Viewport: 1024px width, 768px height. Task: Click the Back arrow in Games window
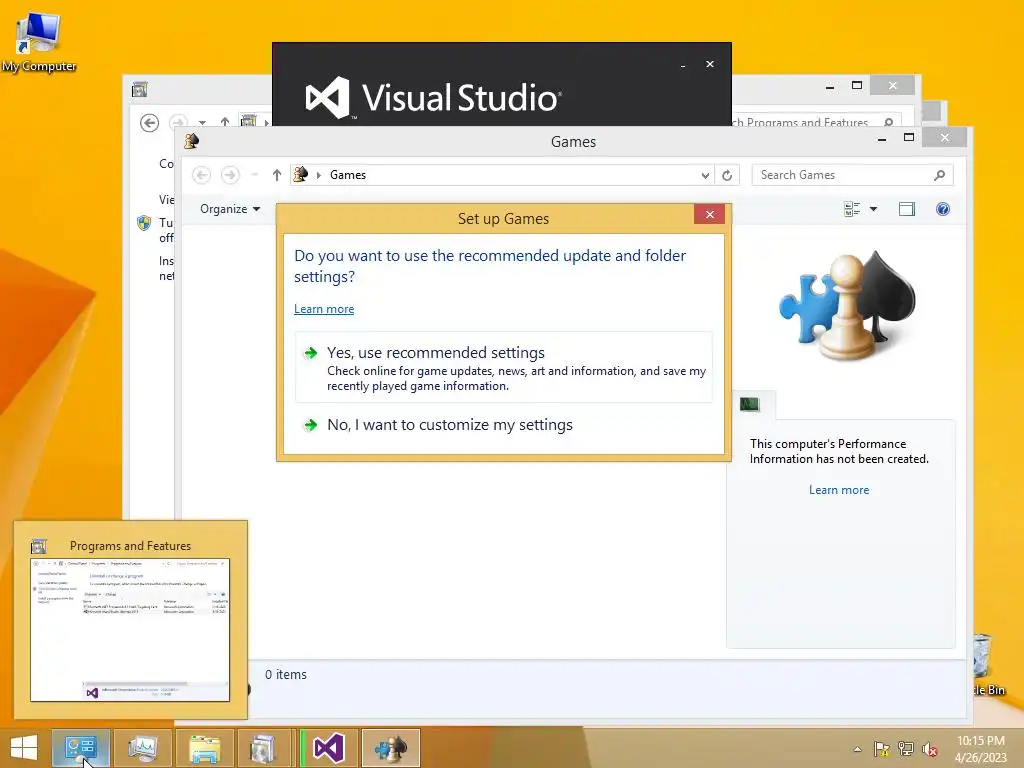[201, 175]
